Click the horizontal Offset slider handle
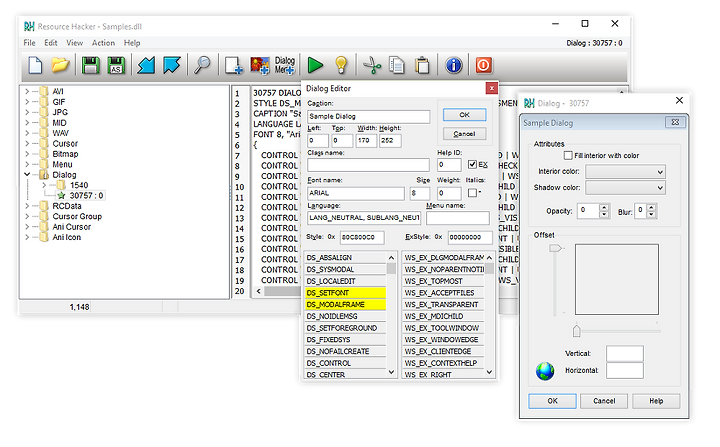720x447 pixels. [x=577, y=330]
